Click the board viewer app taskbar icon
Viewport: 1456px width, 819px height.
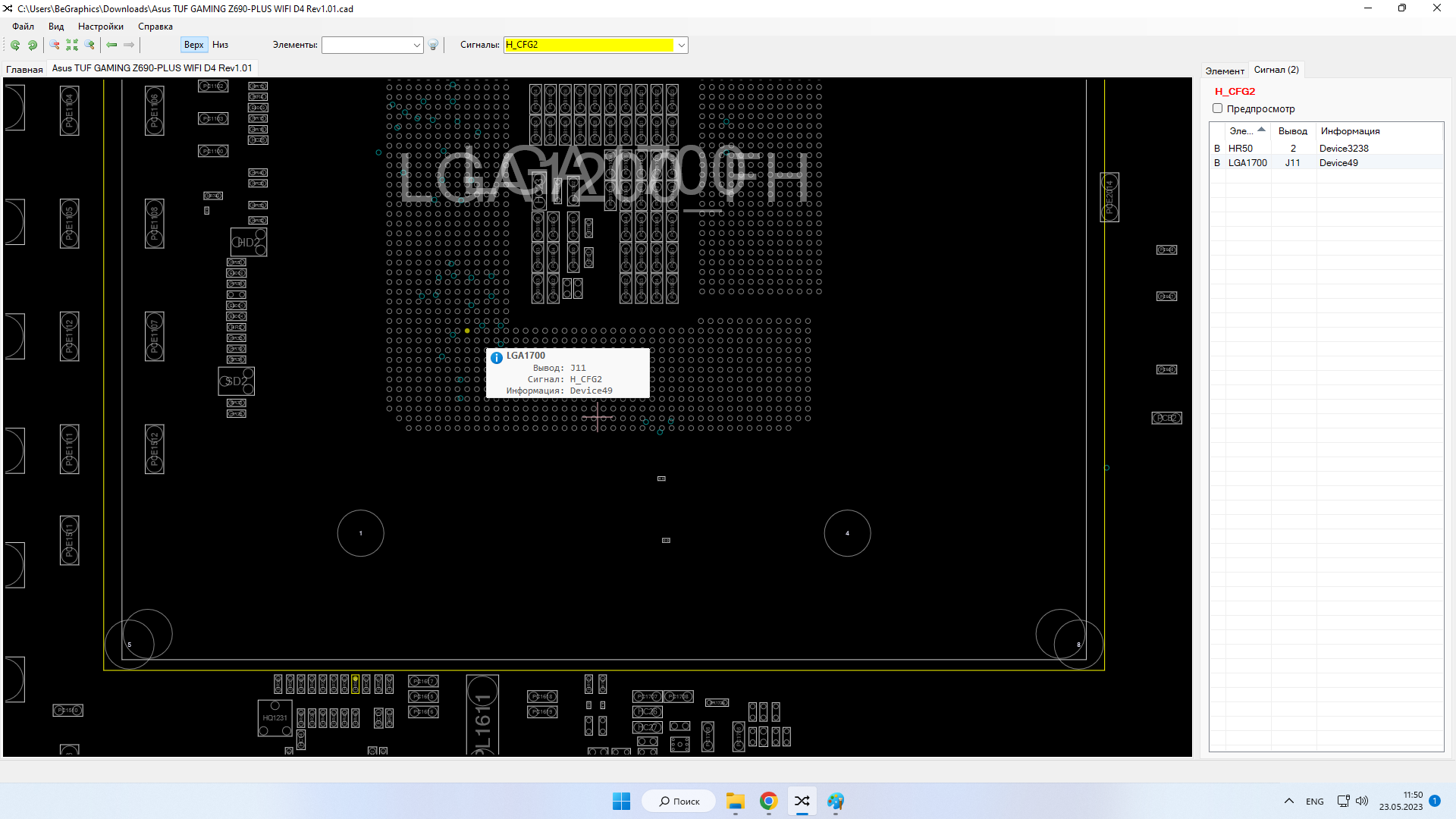pos(802,802)
